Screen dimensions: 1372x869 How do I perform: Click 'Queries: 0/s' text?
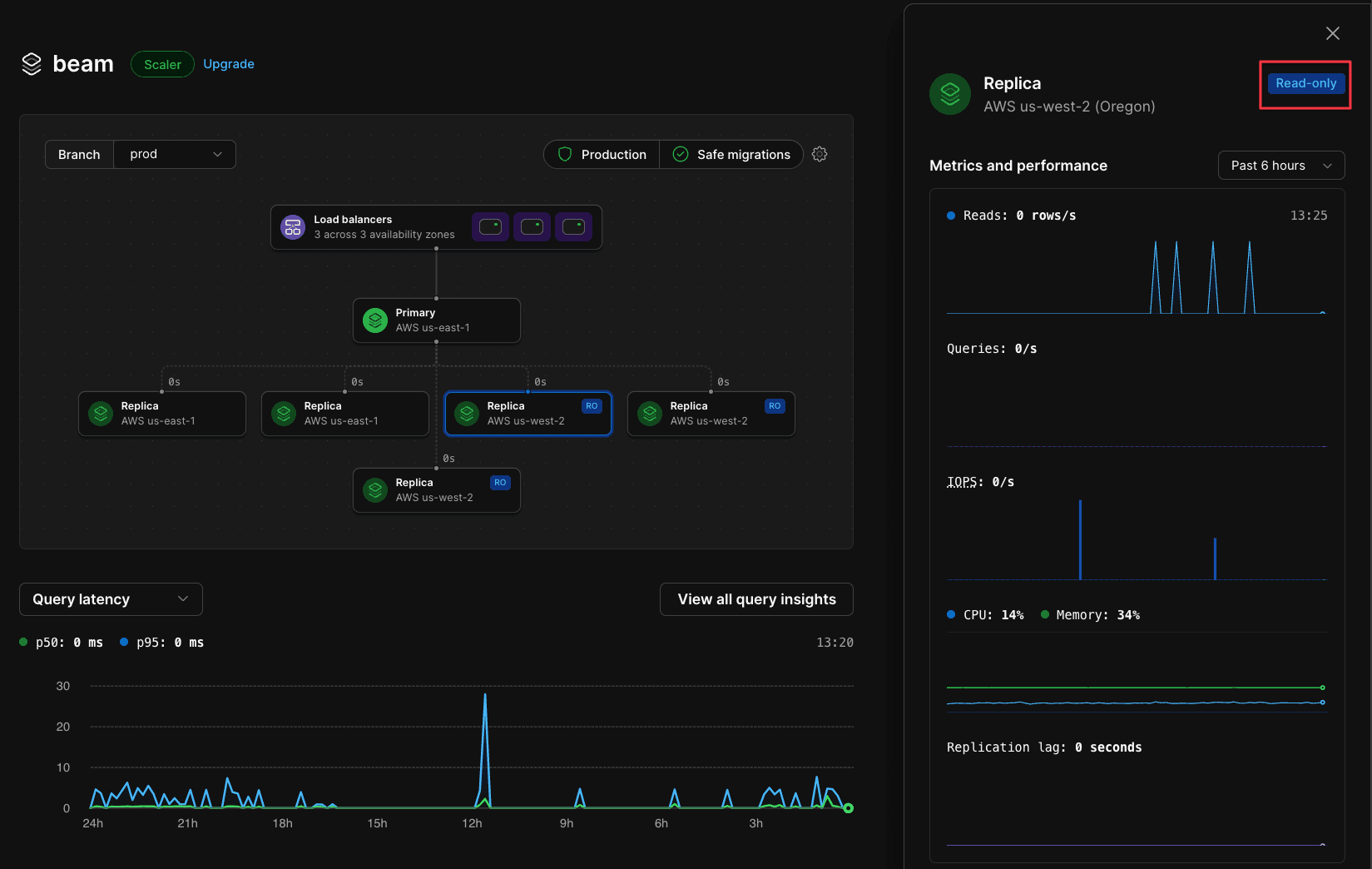click(x=992, y=349)
